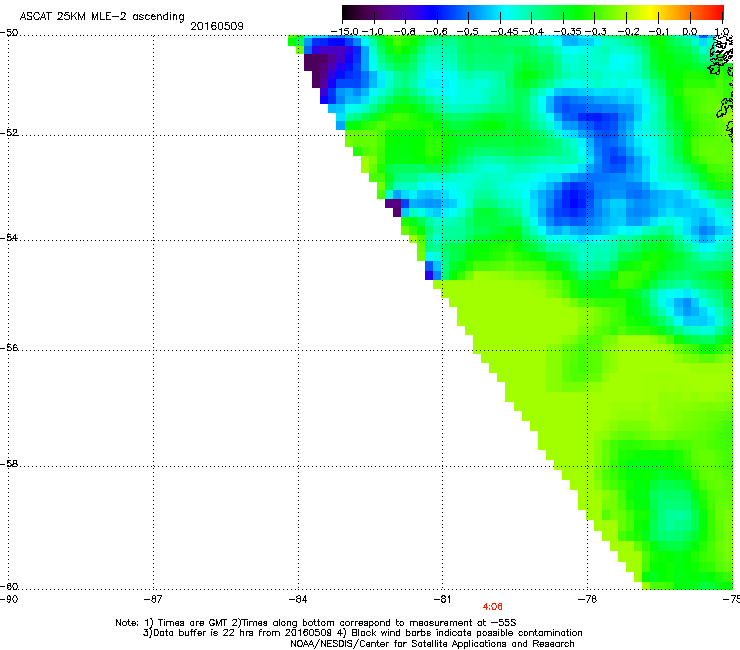Click the longitude label -84
This screenshot has height=650, width=740.
(x=298, y=599)
